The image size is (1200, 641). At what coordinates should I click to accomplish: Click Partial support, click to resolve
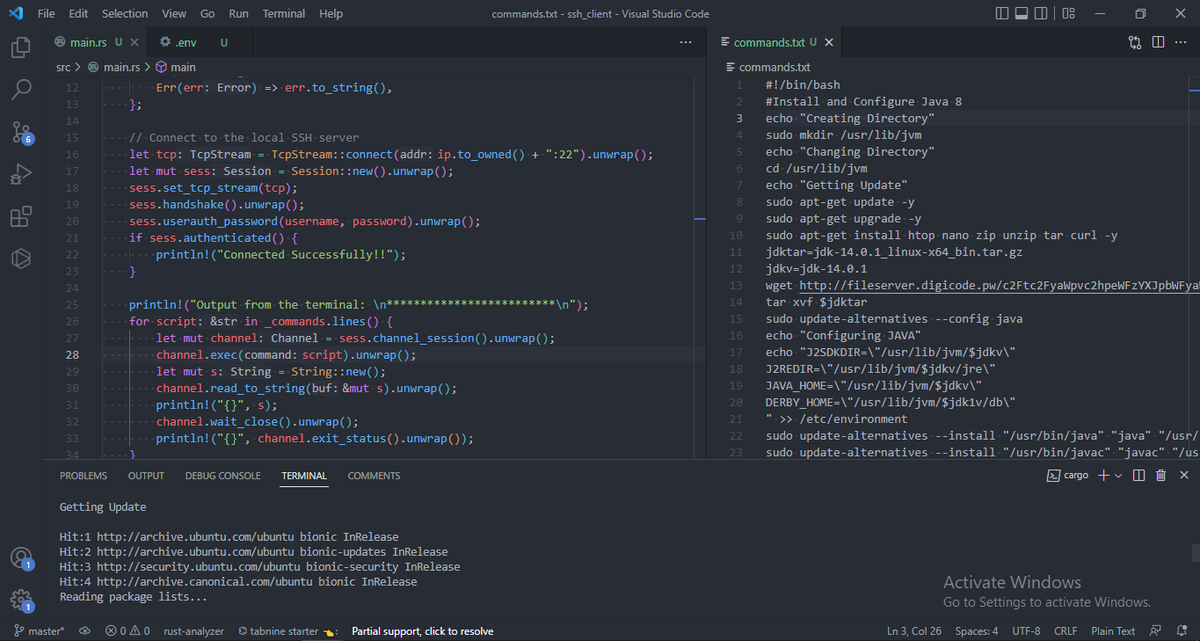(x=422, y=631)
